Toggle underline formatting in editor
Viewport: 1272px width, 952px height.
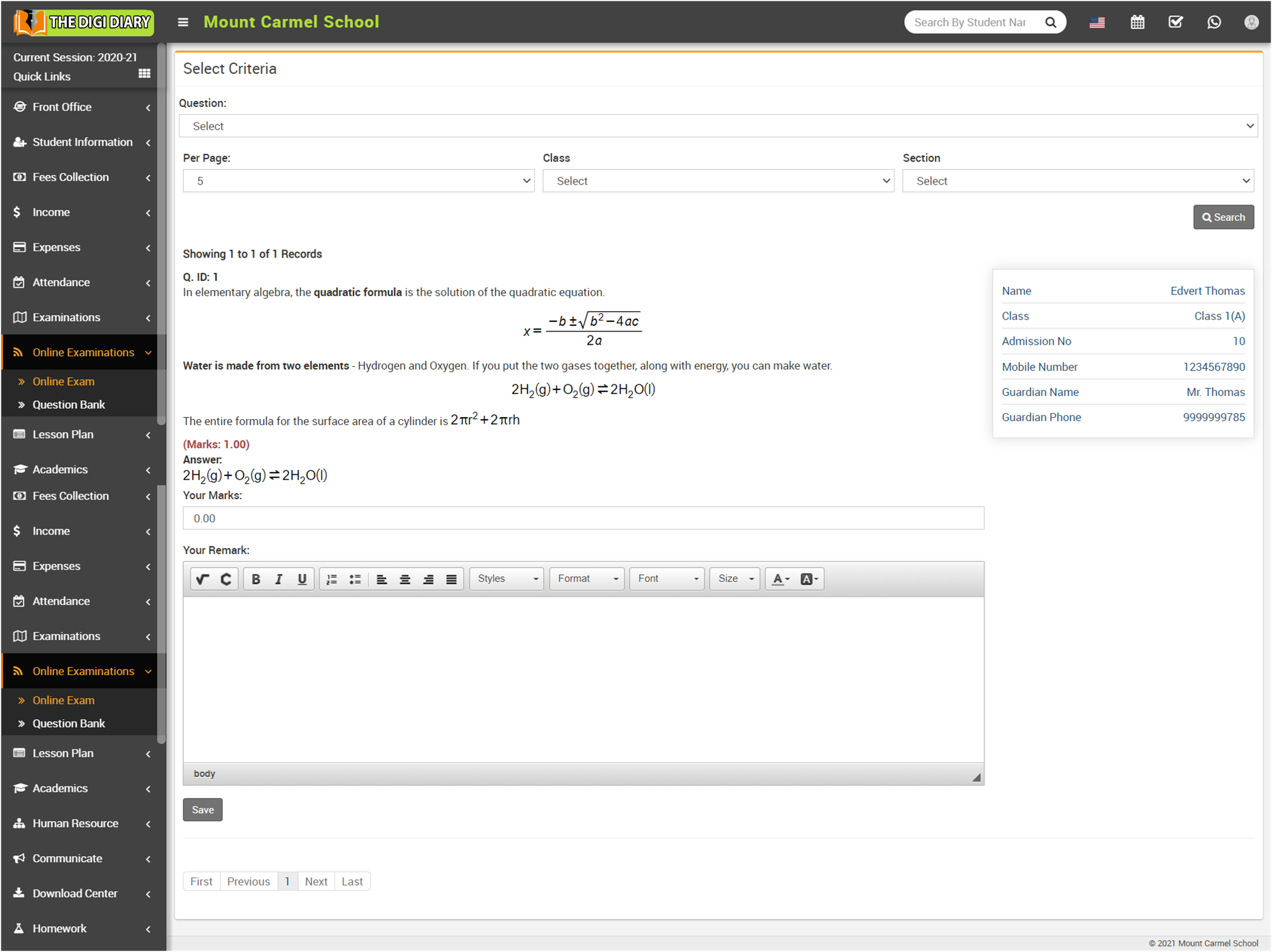pyautogui.click(x=302, y=579)
